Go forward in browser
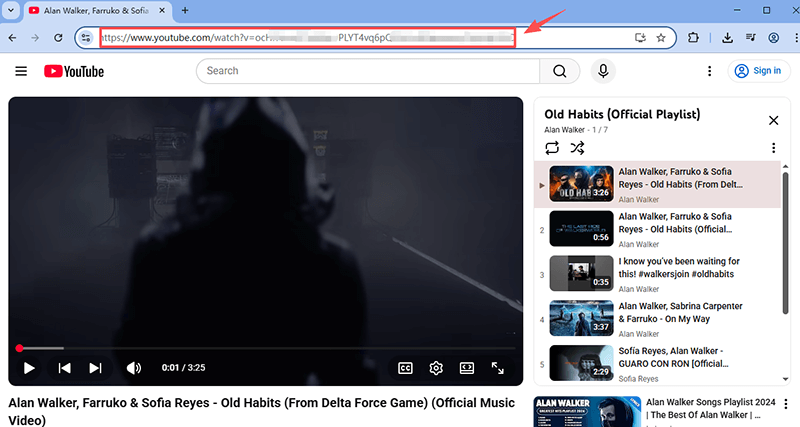Image resolution: width=800 pixels, height=427 pixels. pyautogui.click(x=35, y=38)
